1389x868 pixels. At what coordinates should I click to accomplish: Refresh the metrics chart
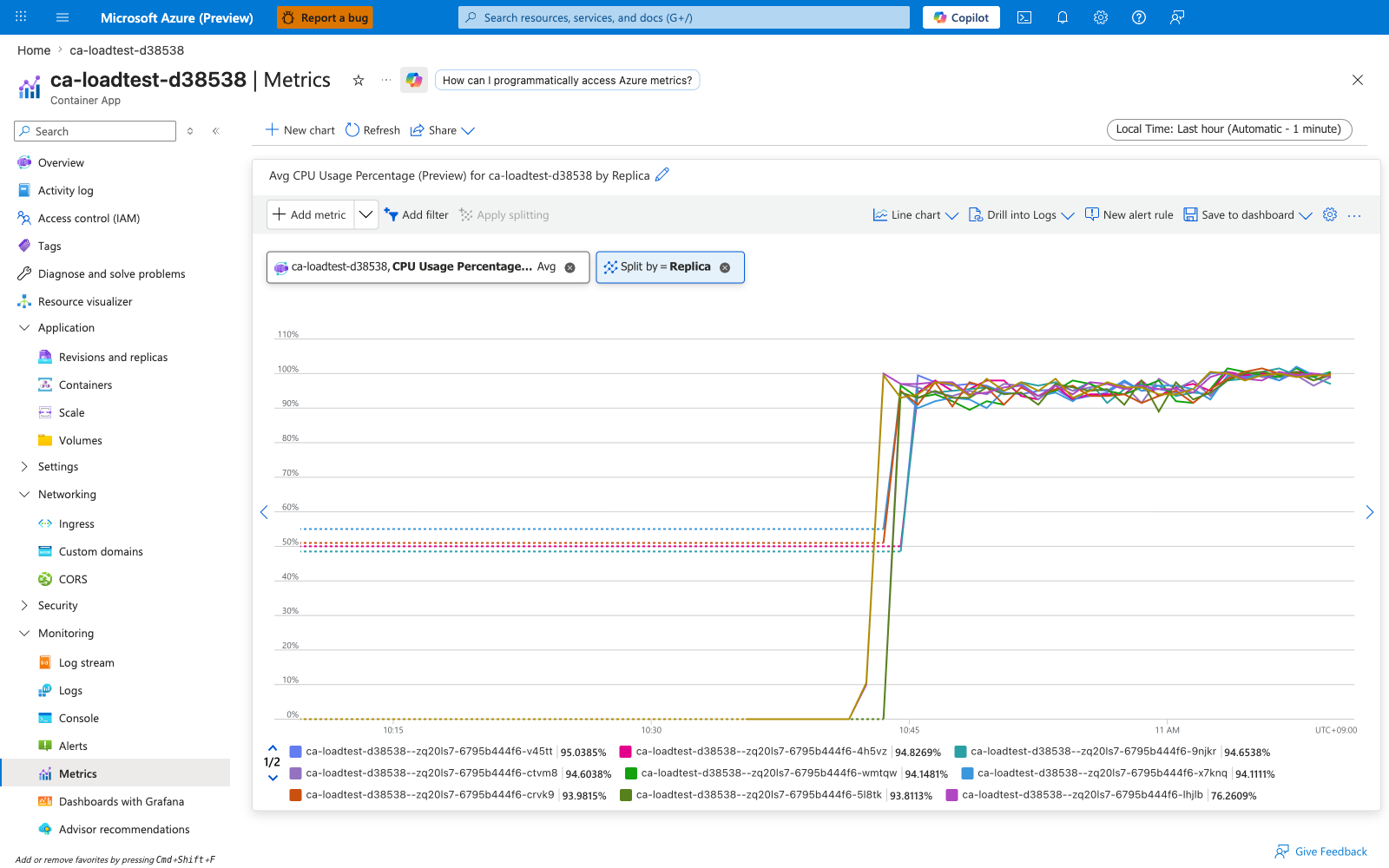coord(372,130)
